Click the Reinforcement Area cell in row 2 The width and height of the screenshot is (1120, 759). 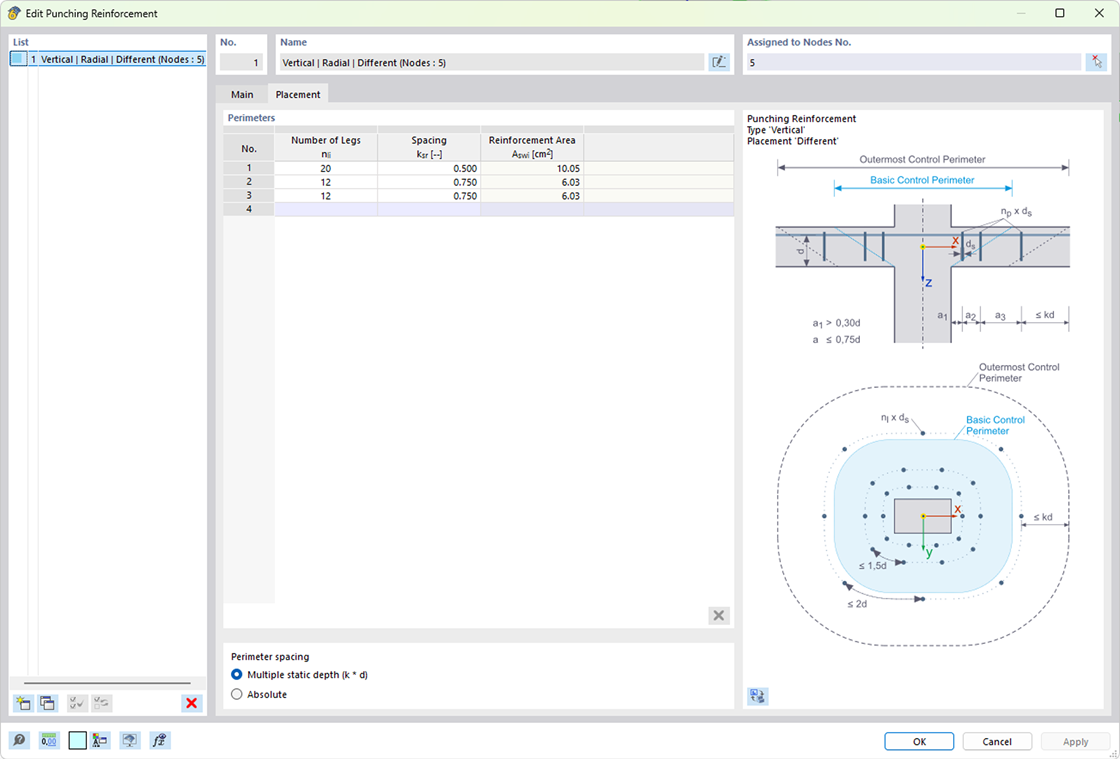click(x=532, y=182)
